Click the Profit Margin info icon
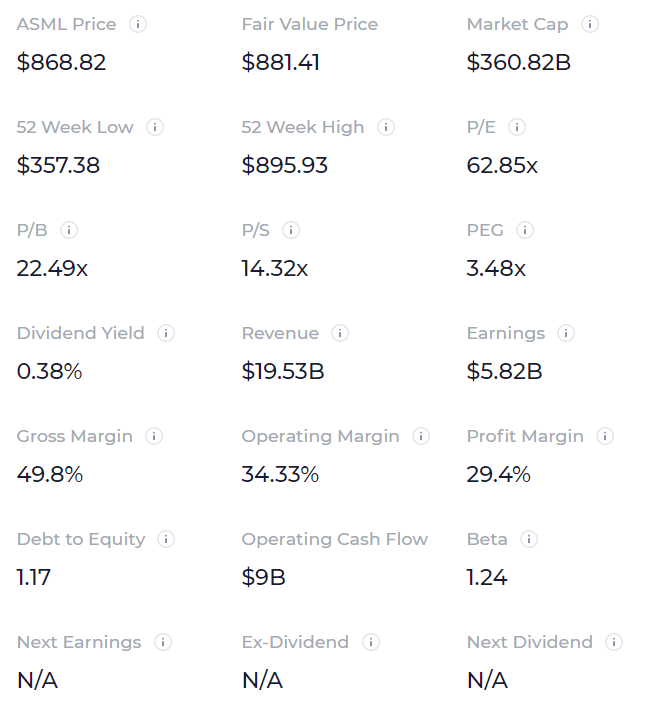Screen dimensions: 654x702 point(605,436)
